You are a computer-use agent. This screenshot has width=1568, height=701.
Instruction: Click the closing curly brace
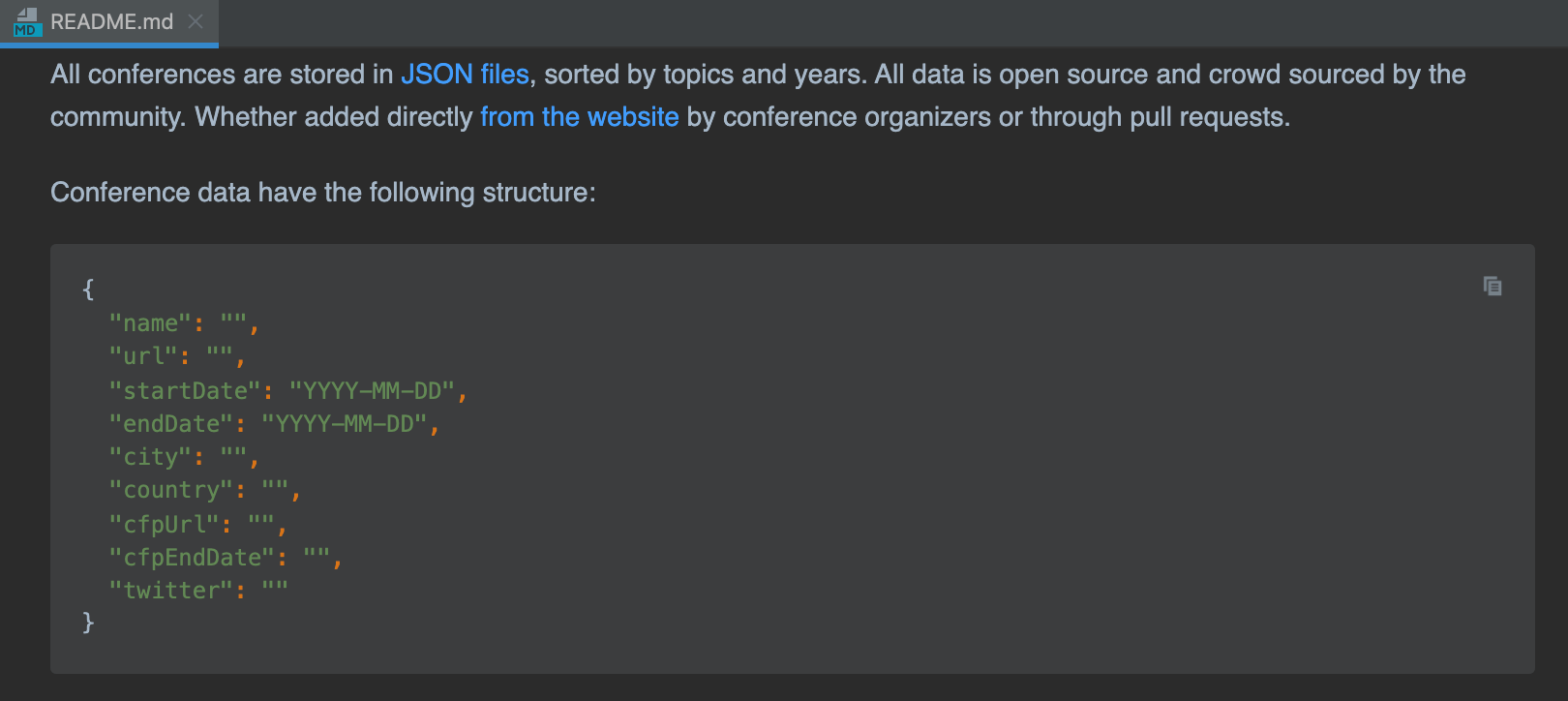point(88,622)
